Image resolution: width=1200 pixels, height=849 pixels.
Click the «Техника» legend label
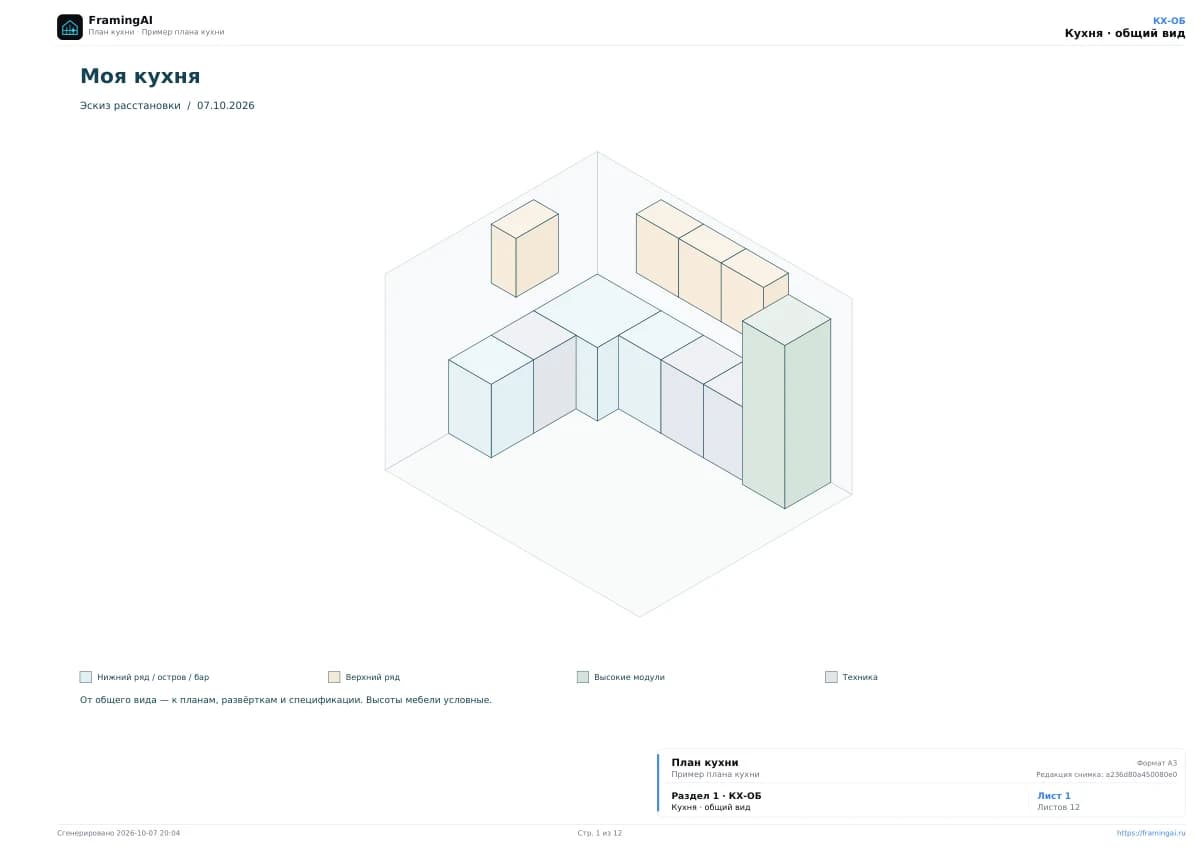click(860, 677)
